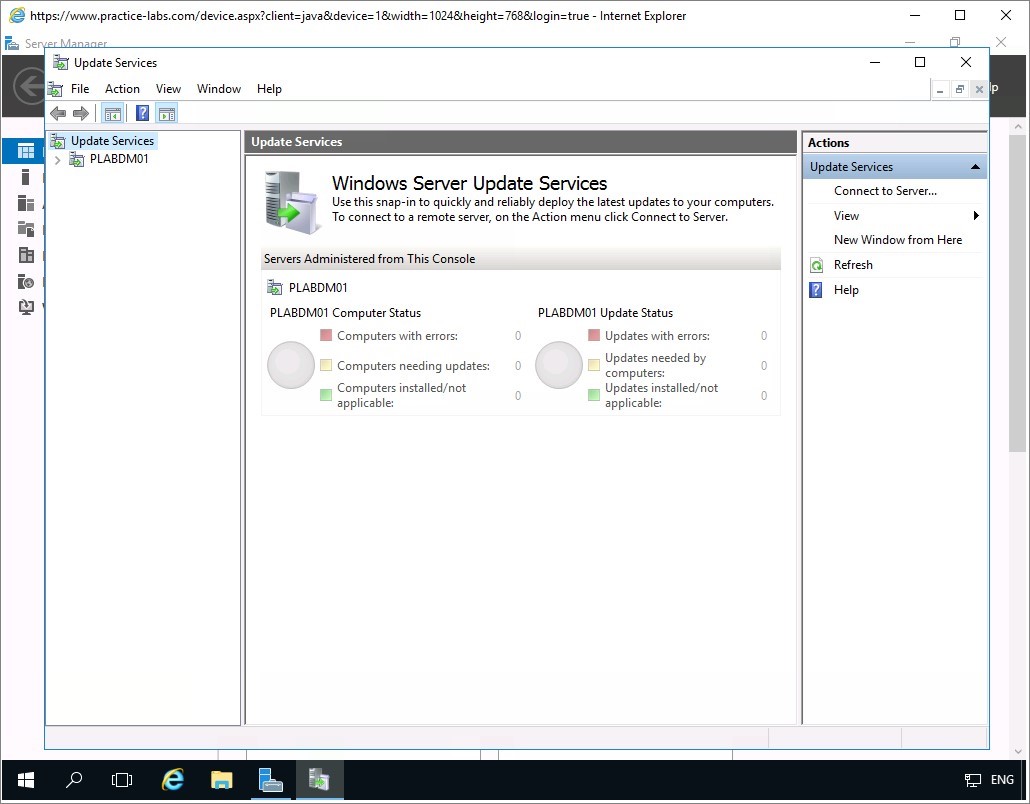Viewport: 1030px width, 804px height.
Task: Click the Forward arrow toolbar icon
Action: coord(81,113)
